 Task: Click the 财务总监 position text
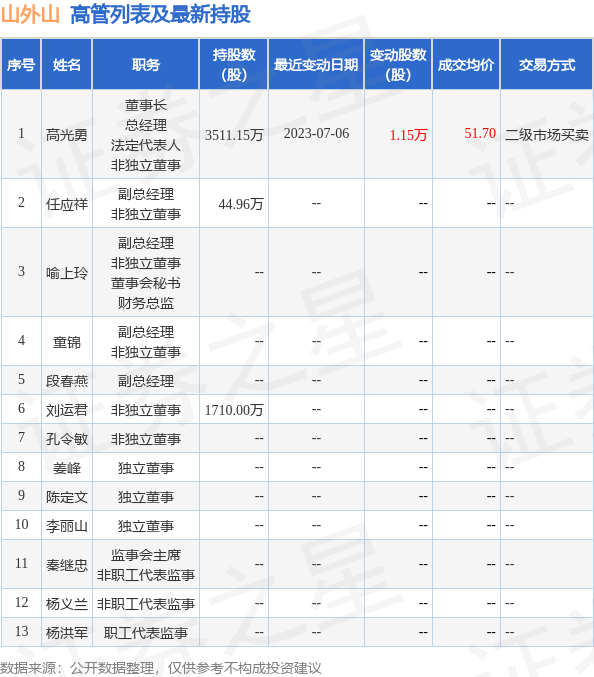(x=145, y=303)
